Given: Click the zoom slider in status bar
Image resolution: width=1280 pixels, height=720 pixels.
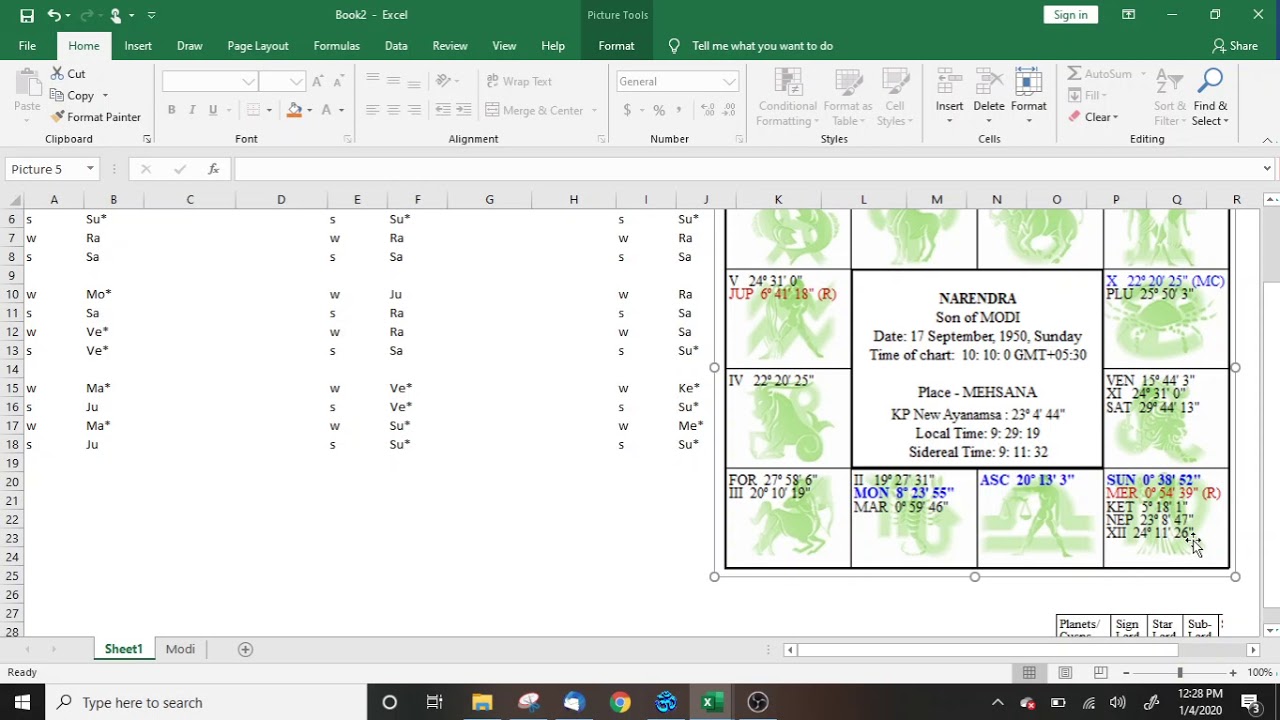Looking at the screenshot, I should pos(1180,673).
